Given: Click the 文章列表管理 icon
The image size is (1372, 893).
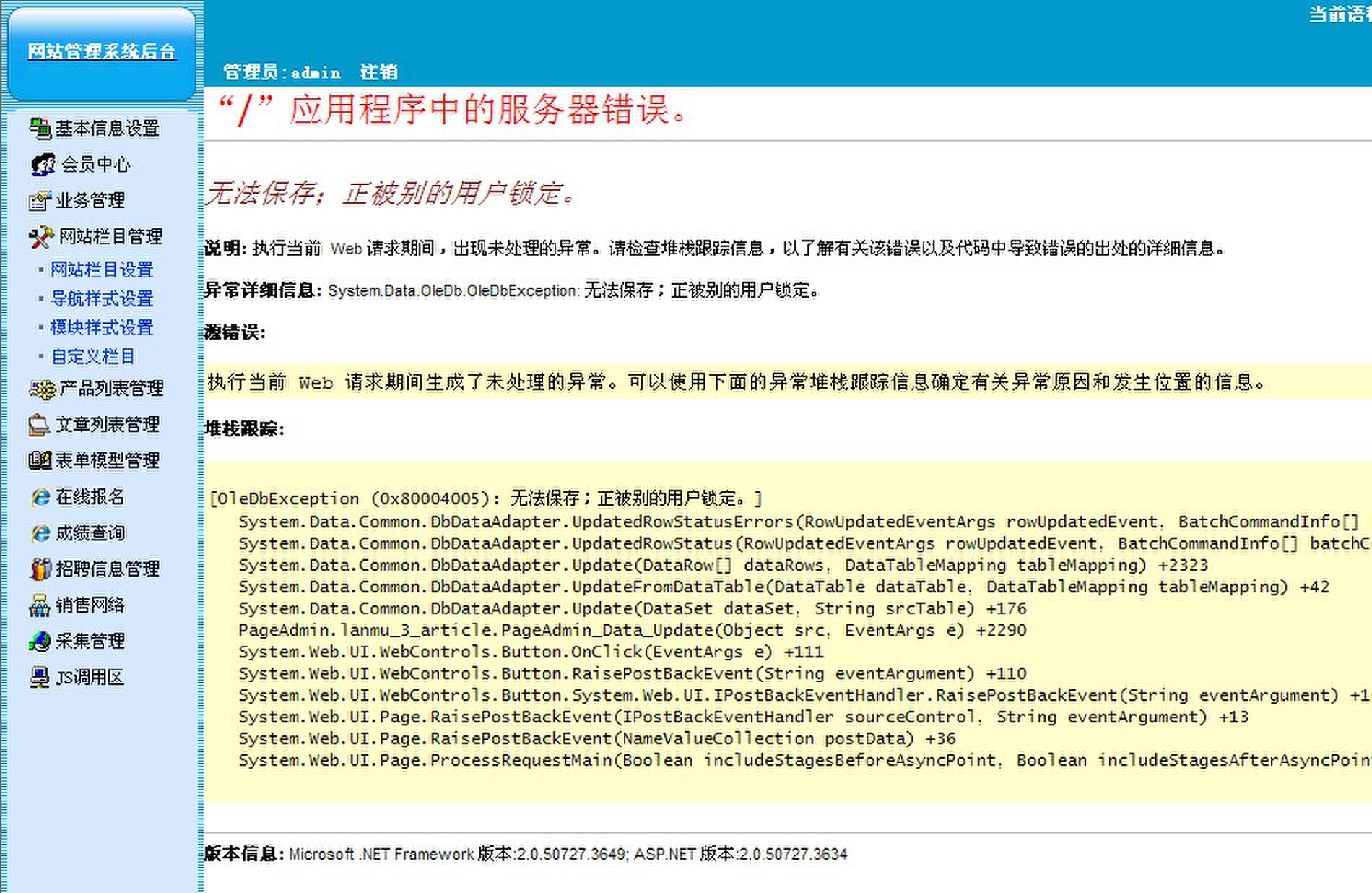Looking at the screenshot, I should click(39, 425).
